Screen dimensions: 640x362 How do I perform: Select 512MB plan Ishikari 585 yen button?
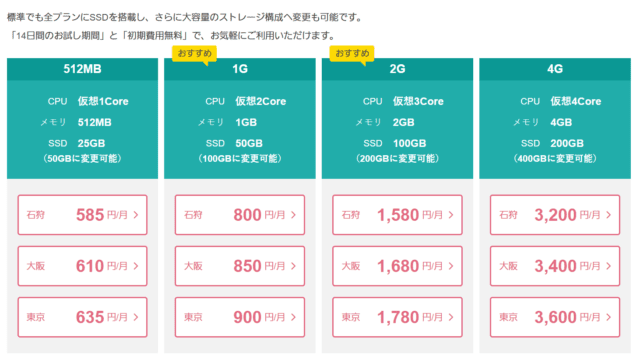[82, 215]
